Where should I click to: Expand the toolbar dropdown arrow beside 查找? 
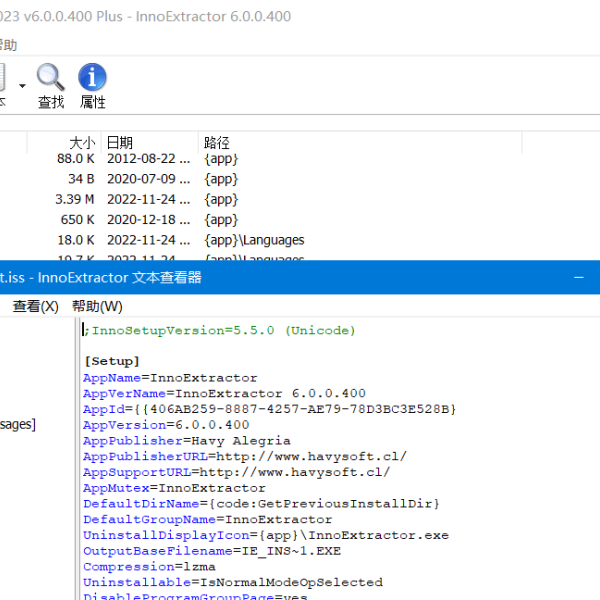22,86
